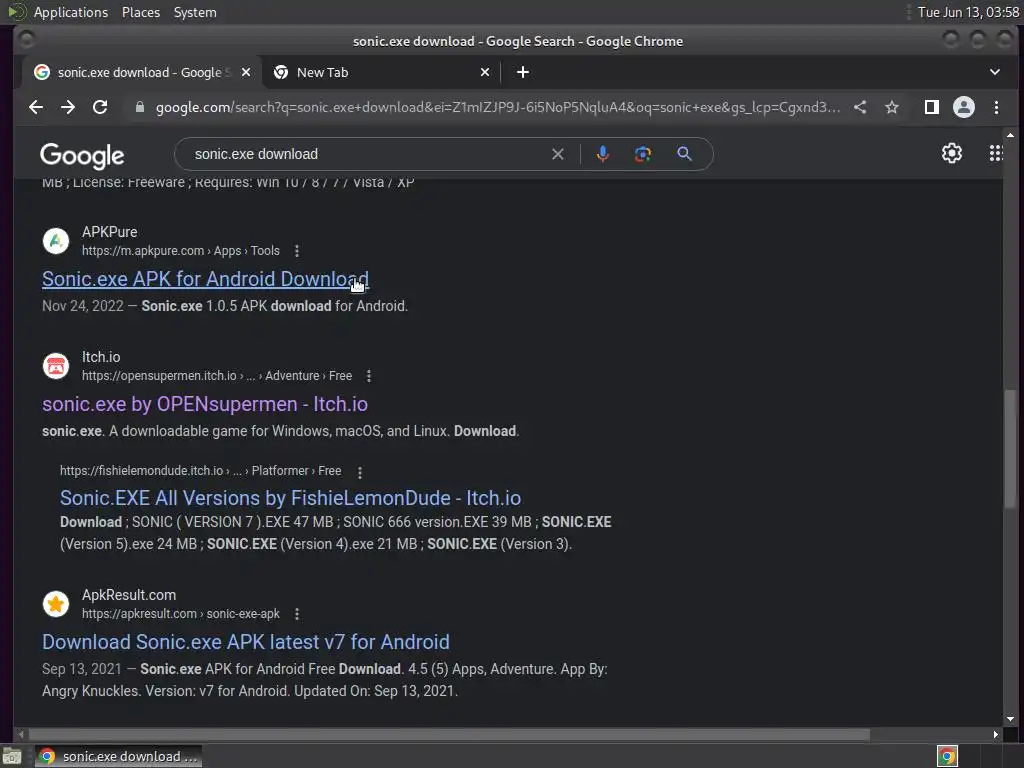
Task: Go to Google home via the logo
Action: point(82,155)
